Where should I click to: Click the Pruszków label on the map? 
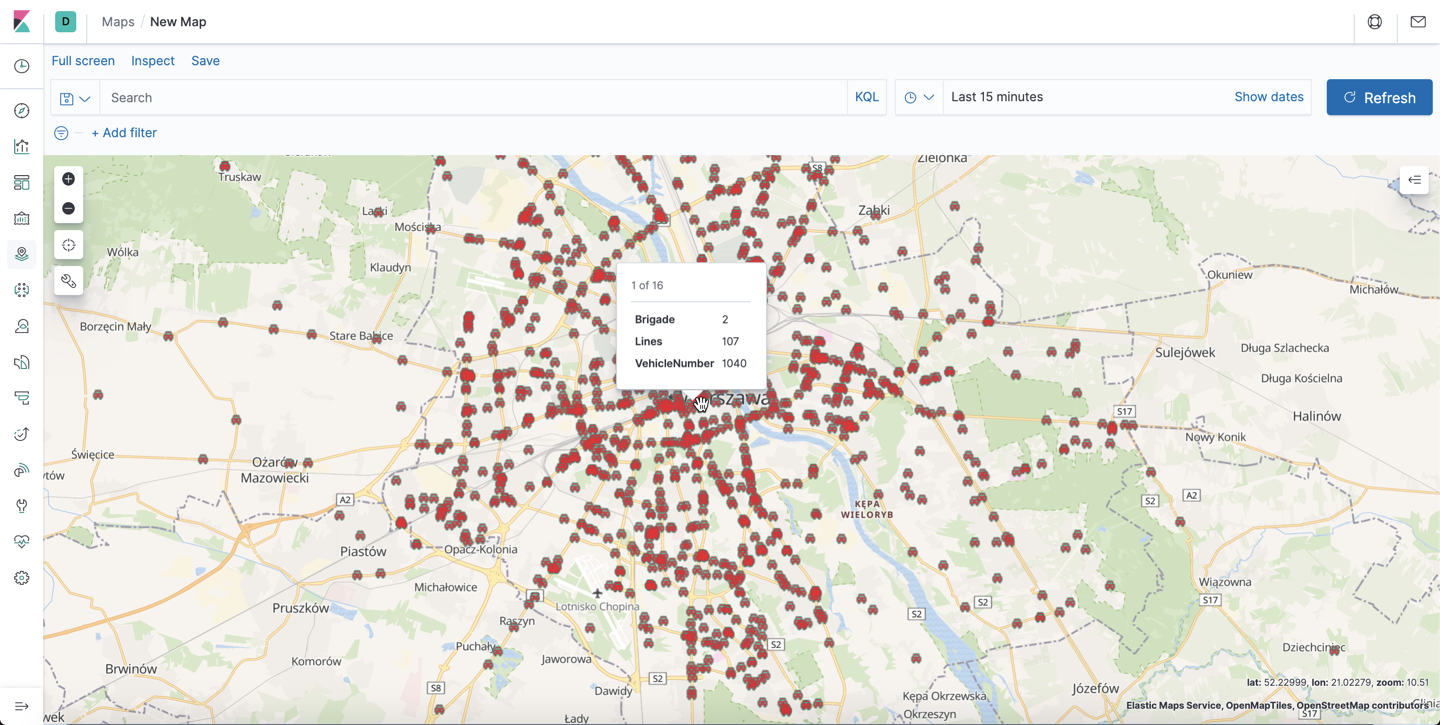click(301, 608)
